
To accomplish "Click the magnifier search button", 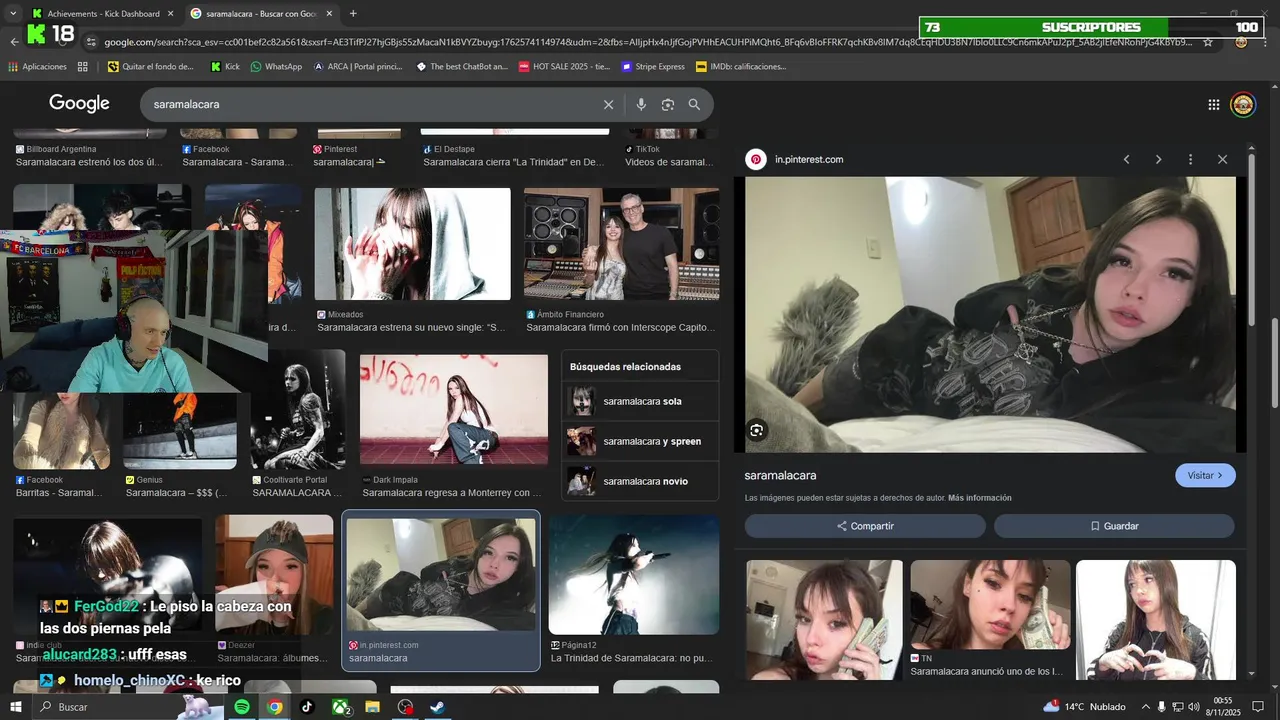I will tap(694, 104).
